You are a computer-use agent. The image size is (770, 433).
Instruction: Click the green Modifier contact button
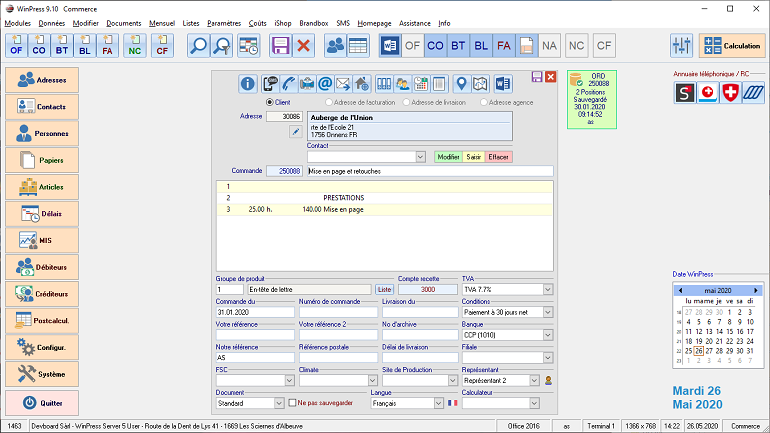(448, 157)
